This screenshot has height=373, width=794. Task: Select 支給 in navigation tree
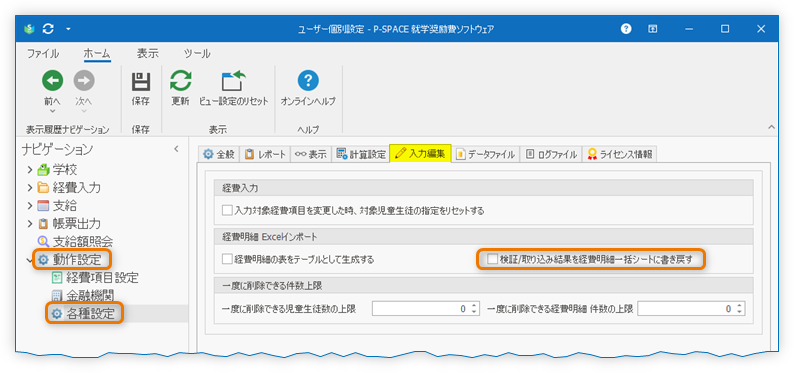tap(65, 205)
